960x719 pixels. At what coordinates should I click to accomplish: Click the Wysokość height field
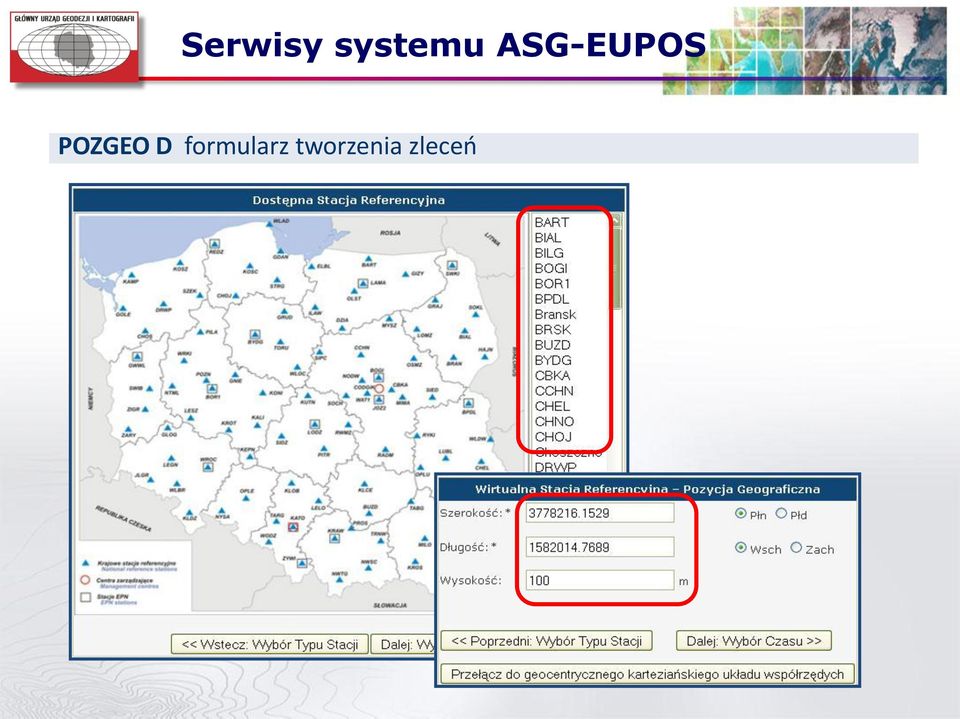point(599,580)
